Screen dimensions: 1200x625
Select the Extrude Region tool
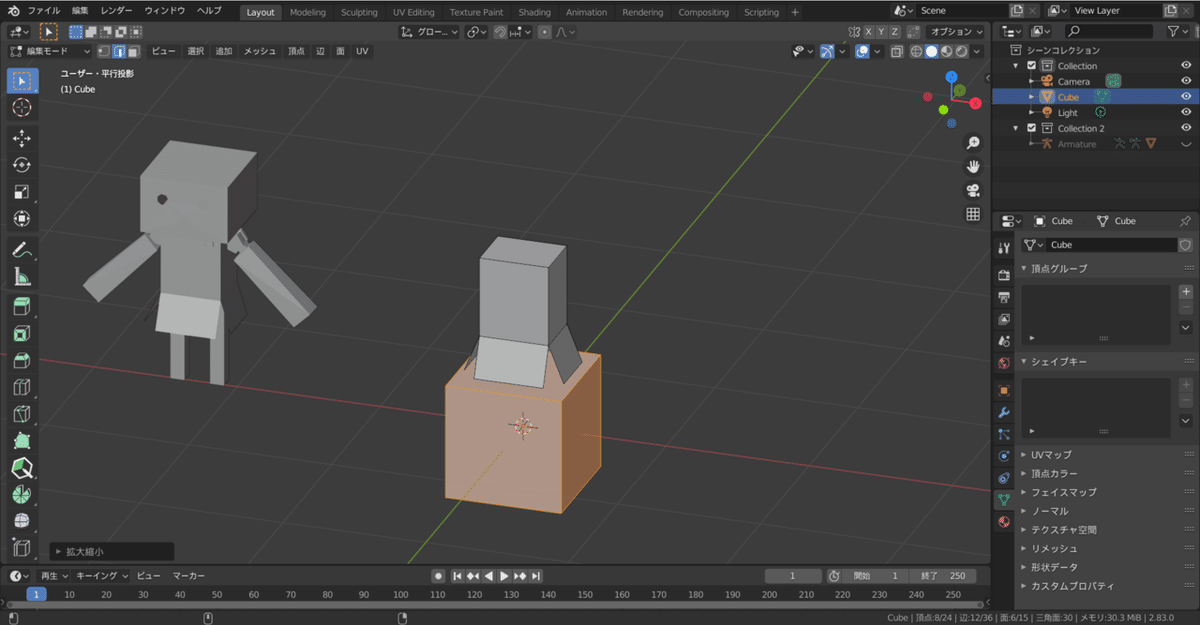[x=22, y=307]
